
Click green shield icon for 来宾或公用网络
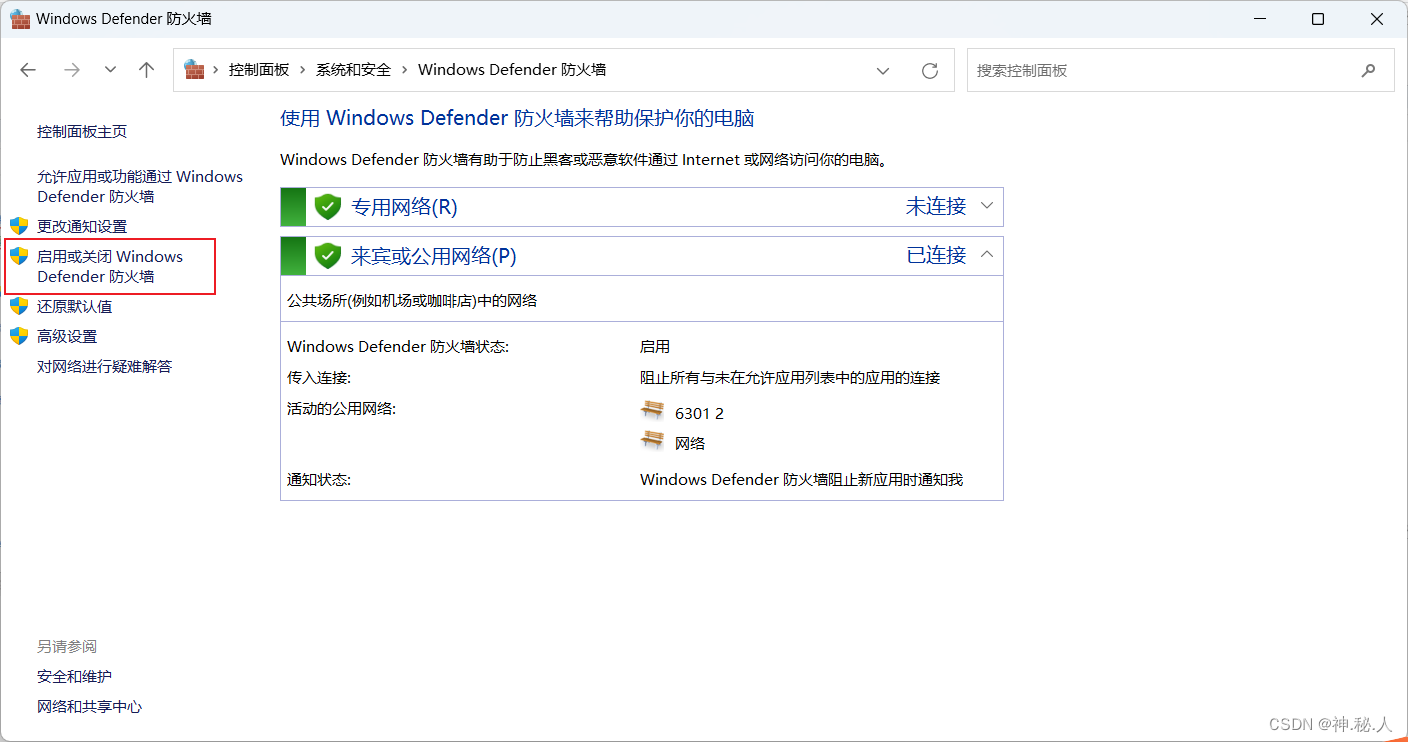(x=328, y=256)
